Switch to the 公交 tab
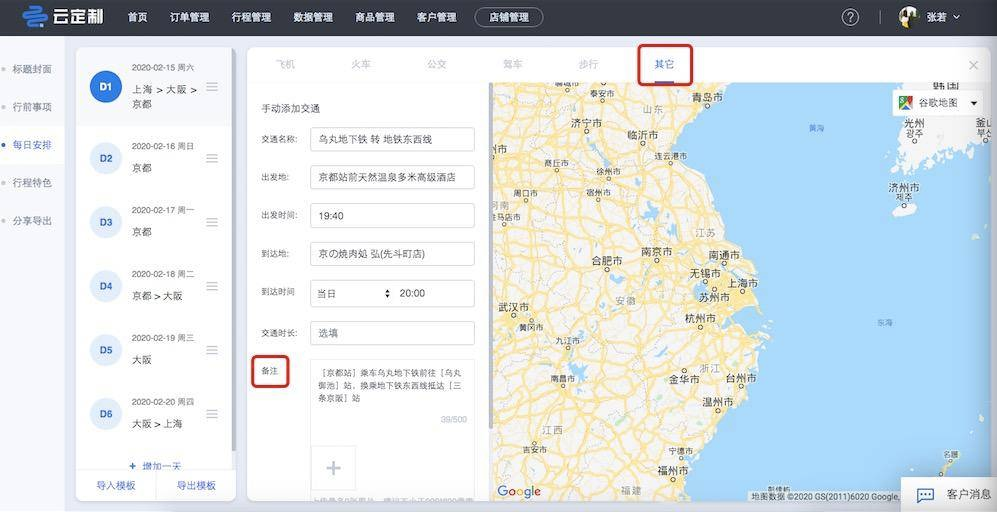 [x=437, y=64]
